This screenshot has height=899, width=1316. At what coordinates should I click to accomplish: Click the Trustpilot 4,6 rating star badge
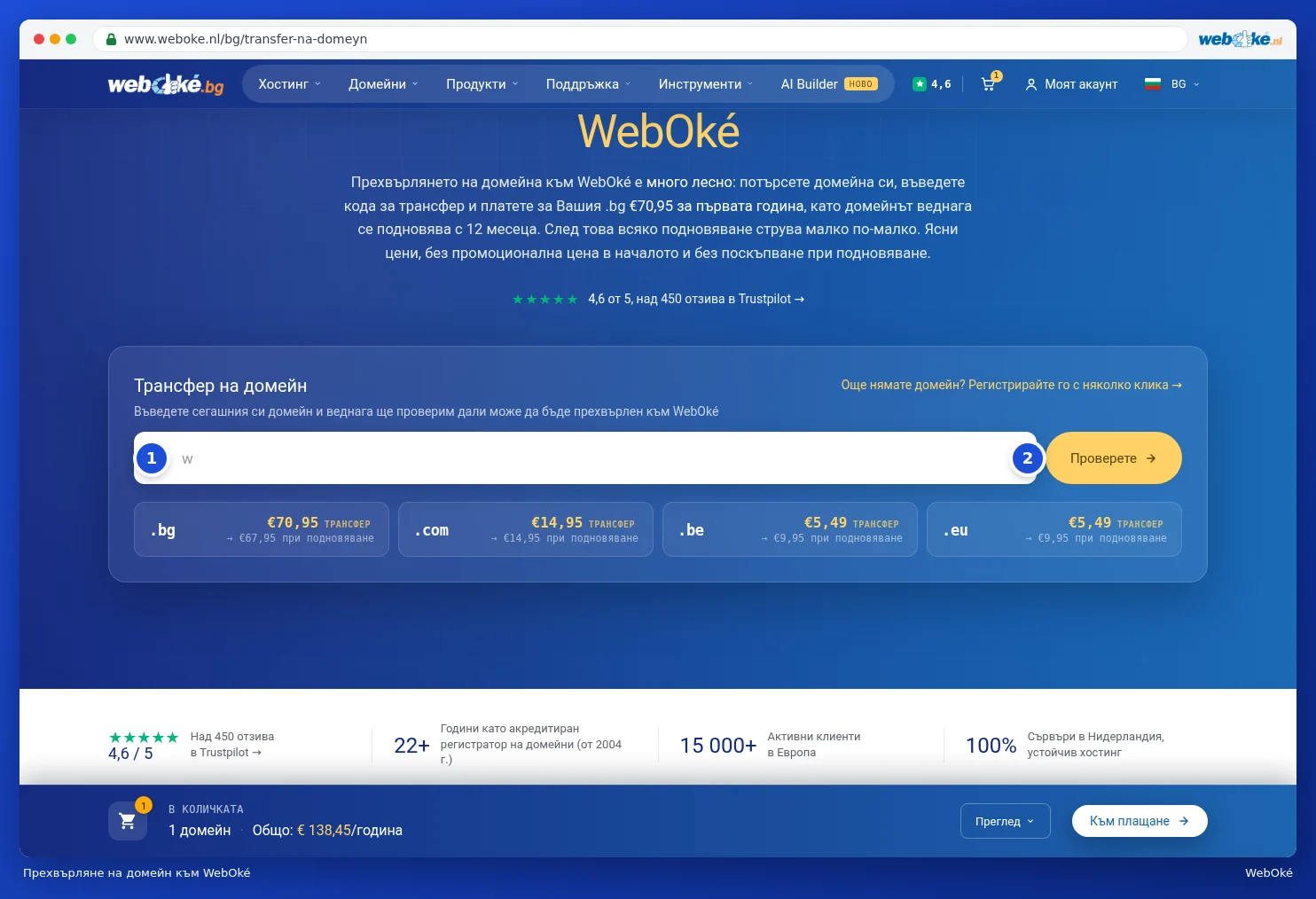coord(931,84)
